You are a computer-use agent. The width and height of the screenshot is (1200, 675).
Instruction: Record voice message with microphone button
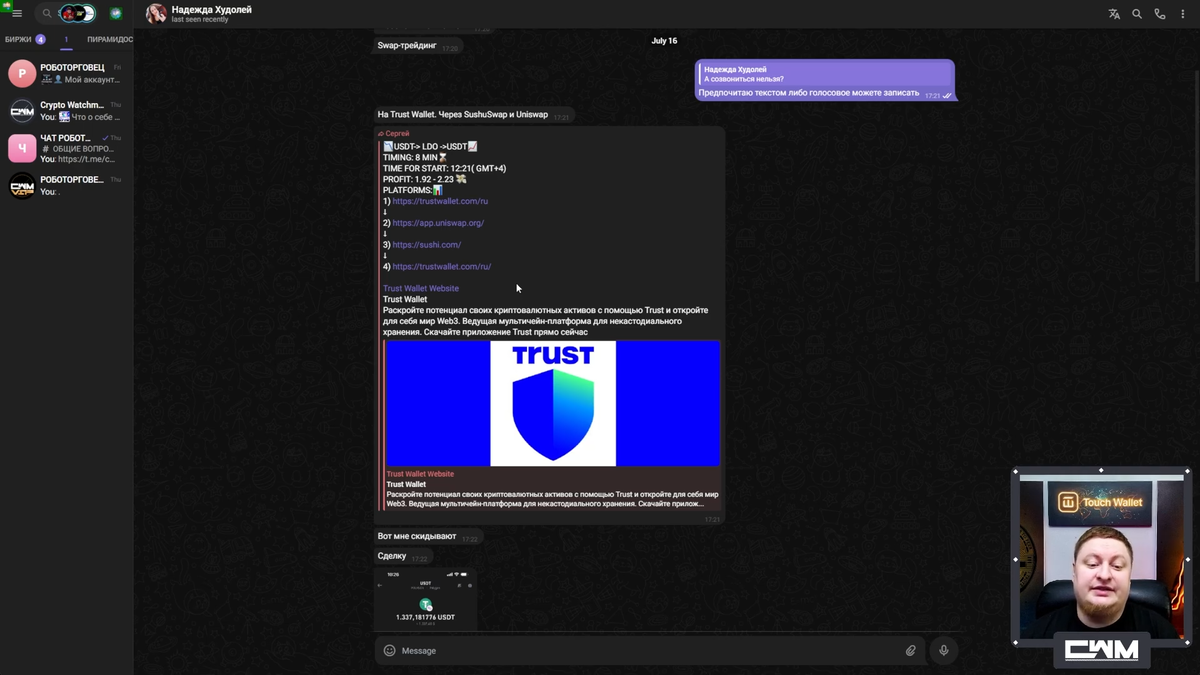pyautogui.click(x=943, y=651)
